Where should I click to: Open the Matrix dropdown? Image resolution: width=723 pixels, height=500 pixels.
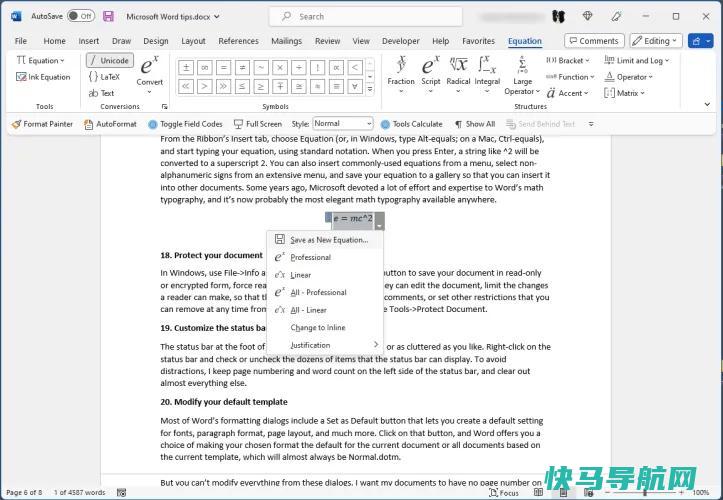click(x=624, y=93)
